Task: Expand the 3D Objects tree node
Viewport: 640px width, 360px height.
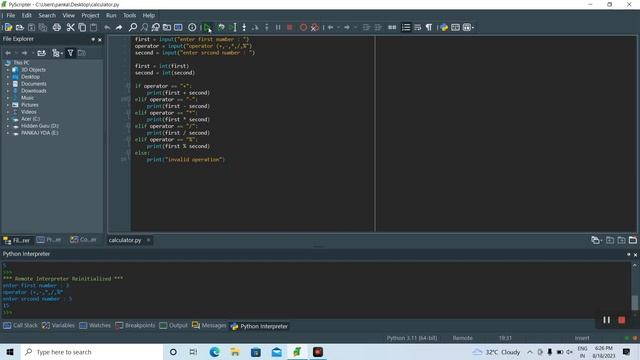Action: point(8,70)
